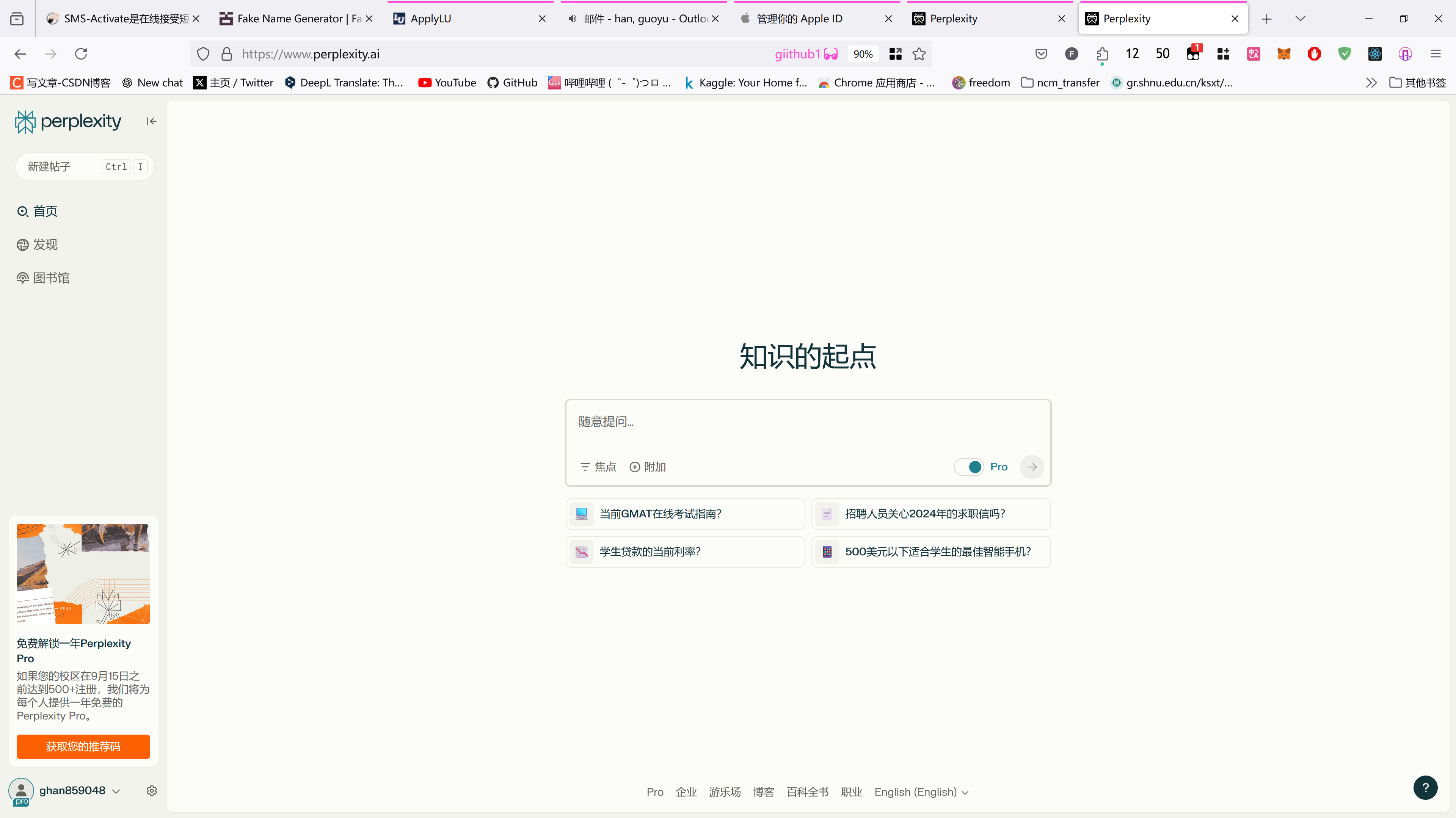
Task: Open a new browser tab
Action: click(1267, 19)
